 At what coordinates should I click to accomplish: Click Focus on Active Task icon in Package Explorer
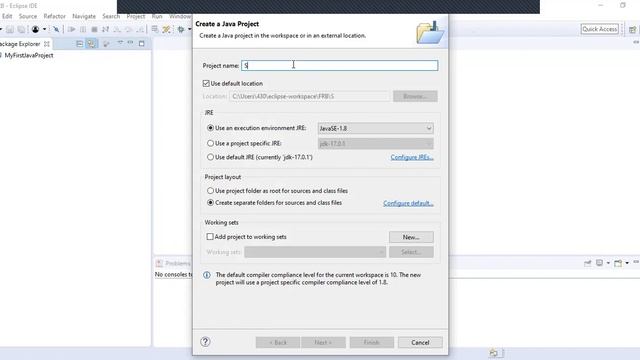tap(107, 44)
